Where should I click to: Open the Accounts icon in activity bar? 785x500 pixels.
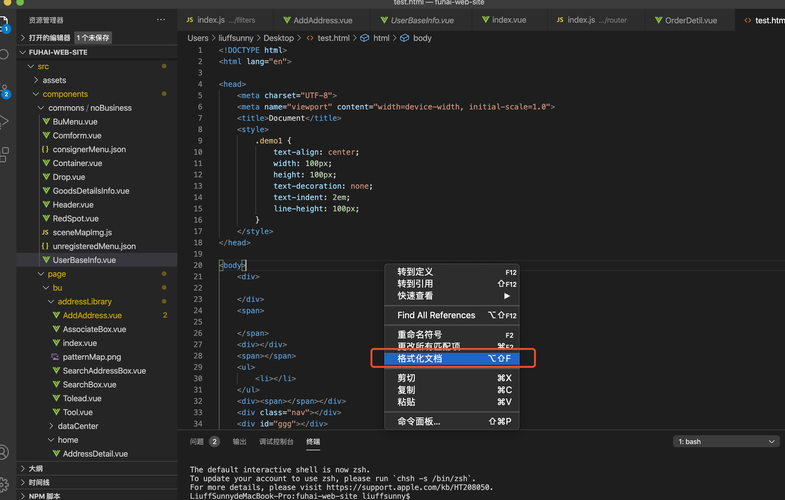(4, 452)
